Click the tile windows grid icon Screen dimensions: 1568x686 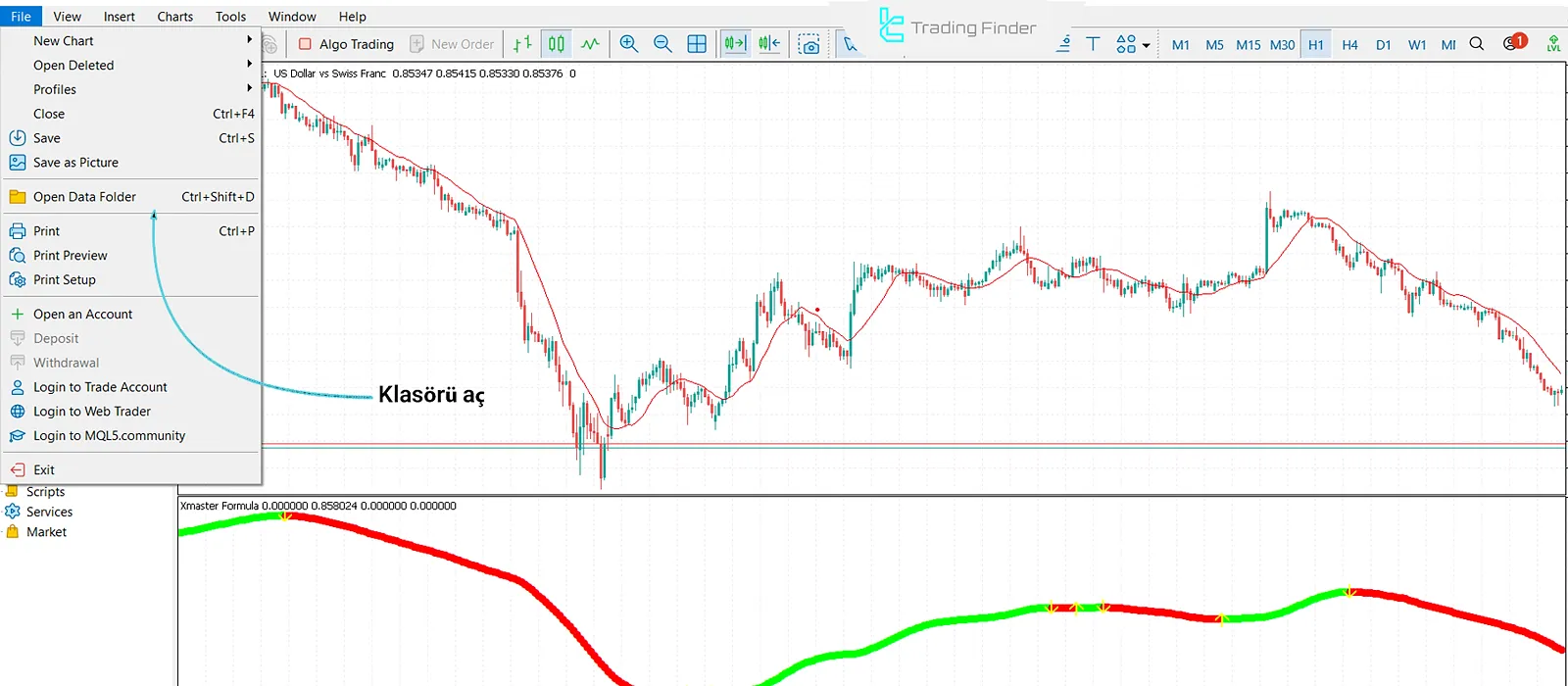[x=697, y=44]
